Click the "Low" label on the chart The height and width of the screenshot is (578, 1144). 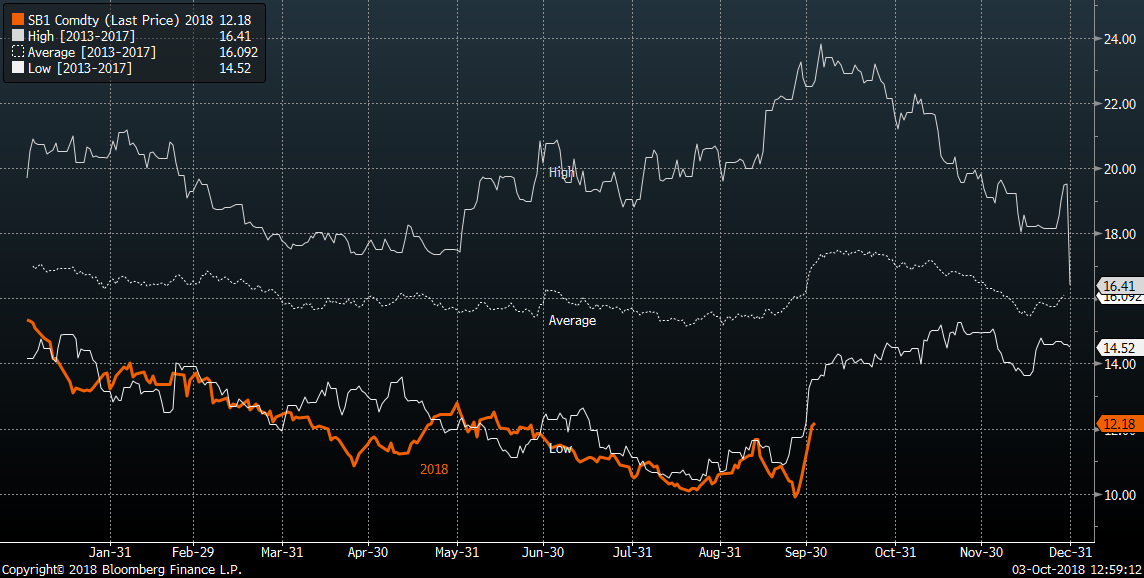coord(560,449)
